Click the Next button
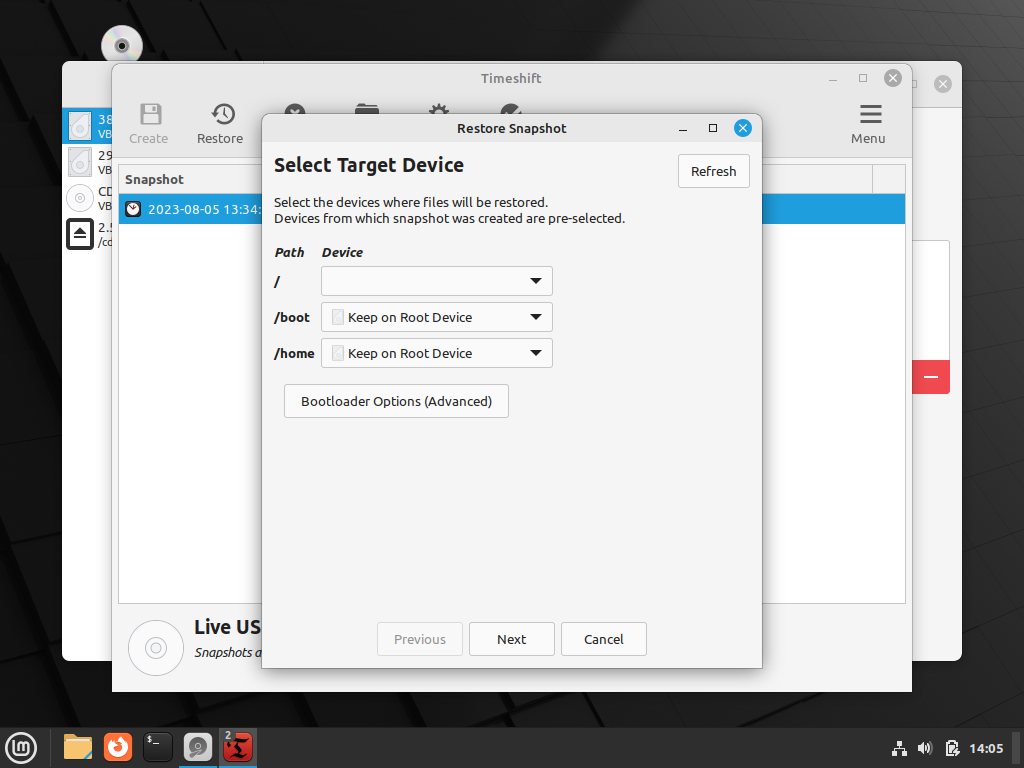 tap(511, 639)
